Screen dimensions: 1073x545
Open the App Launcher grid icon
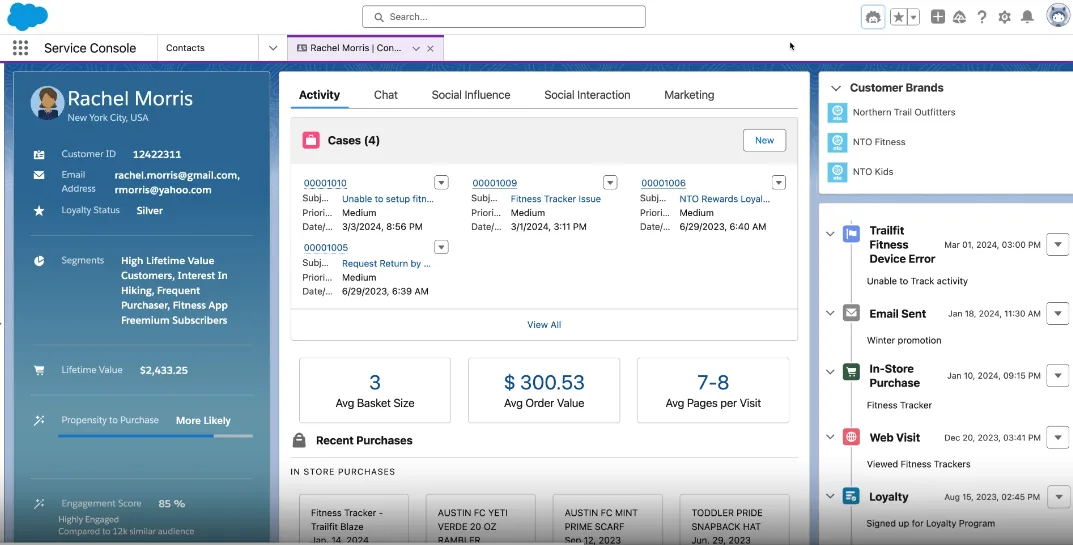pos(21,48)
